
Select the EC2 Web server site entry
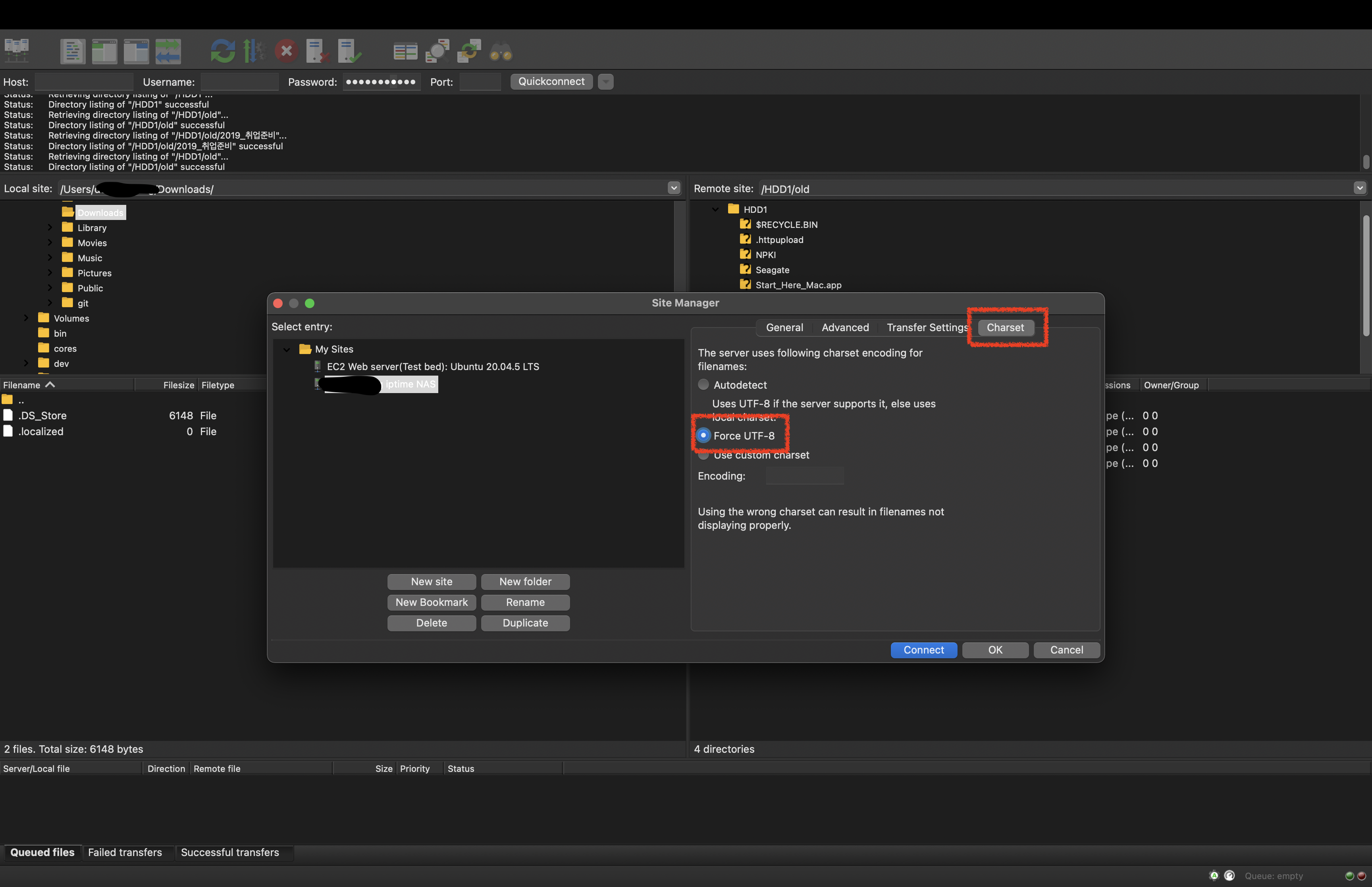tap(432, 367)
